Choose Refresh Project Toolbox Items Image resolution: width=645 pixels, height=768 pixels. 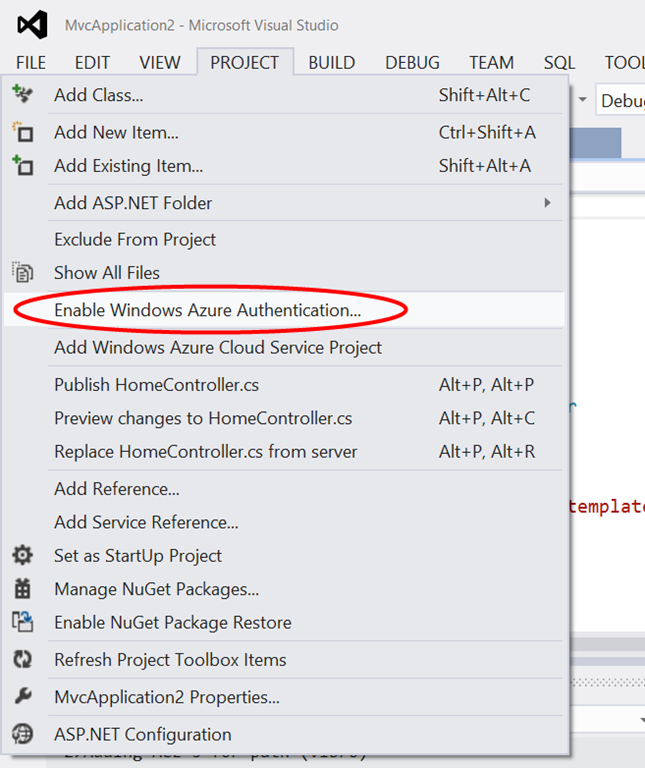pos(284,659)
